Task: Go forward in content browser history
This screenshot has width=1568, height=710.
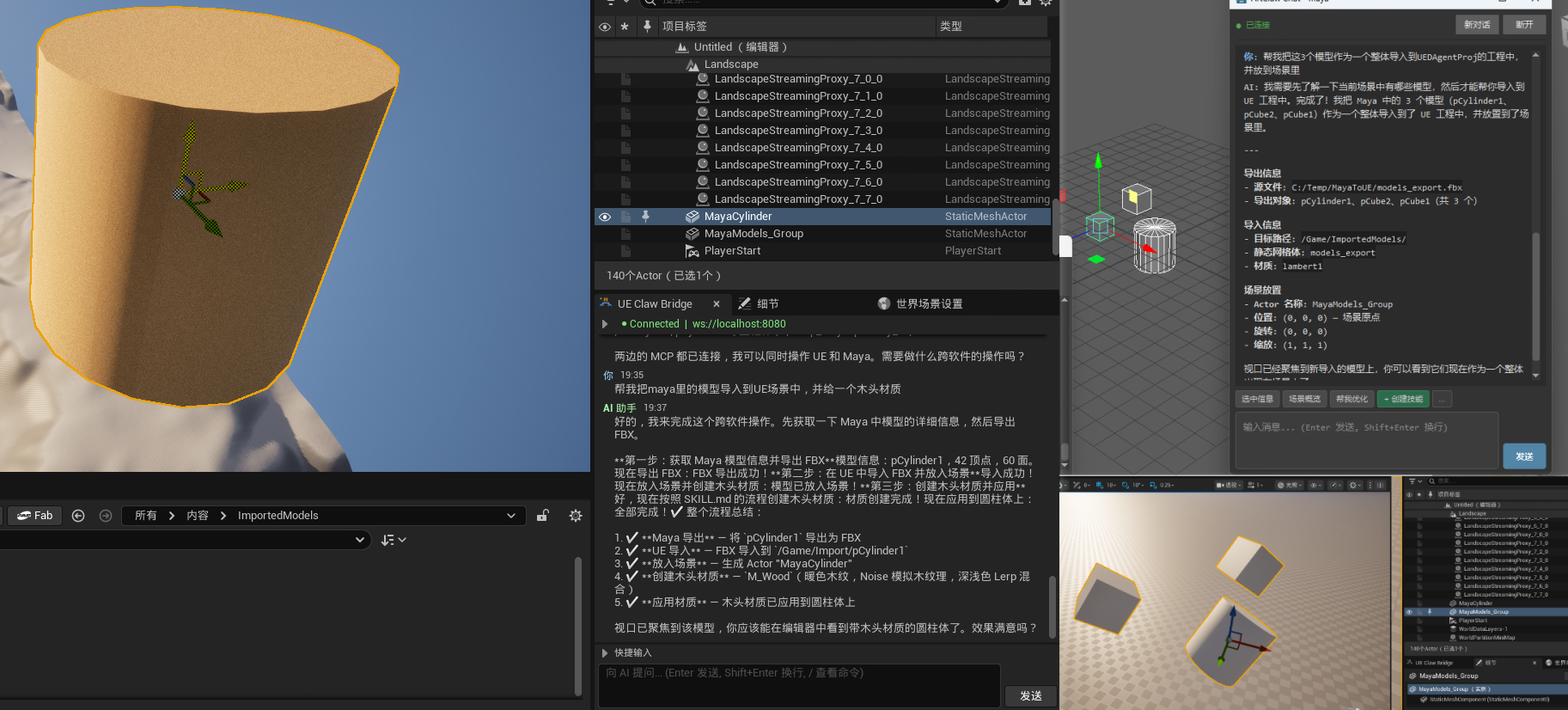Action: 106,516
